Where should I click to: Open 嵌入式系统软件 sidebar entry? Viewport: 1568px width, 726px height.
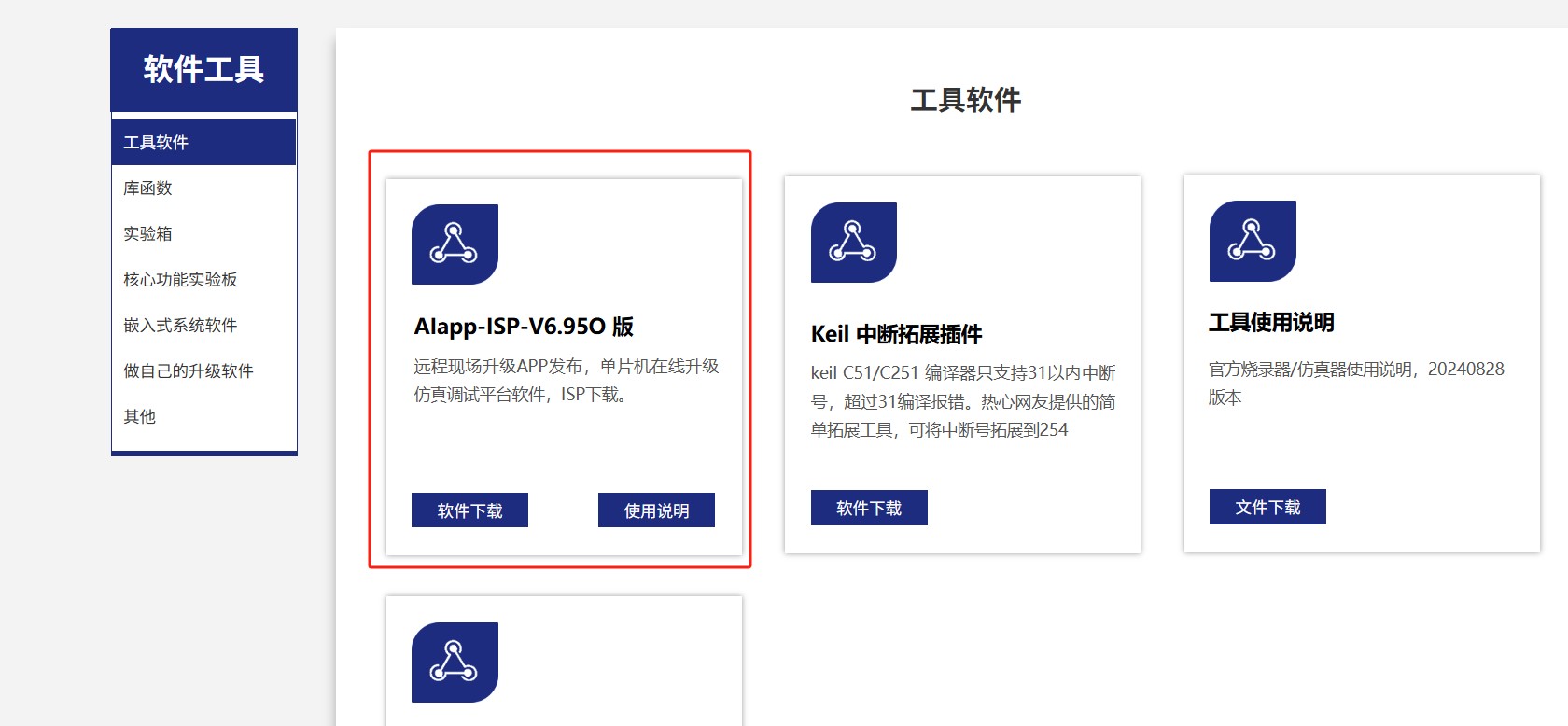point(203,325)
